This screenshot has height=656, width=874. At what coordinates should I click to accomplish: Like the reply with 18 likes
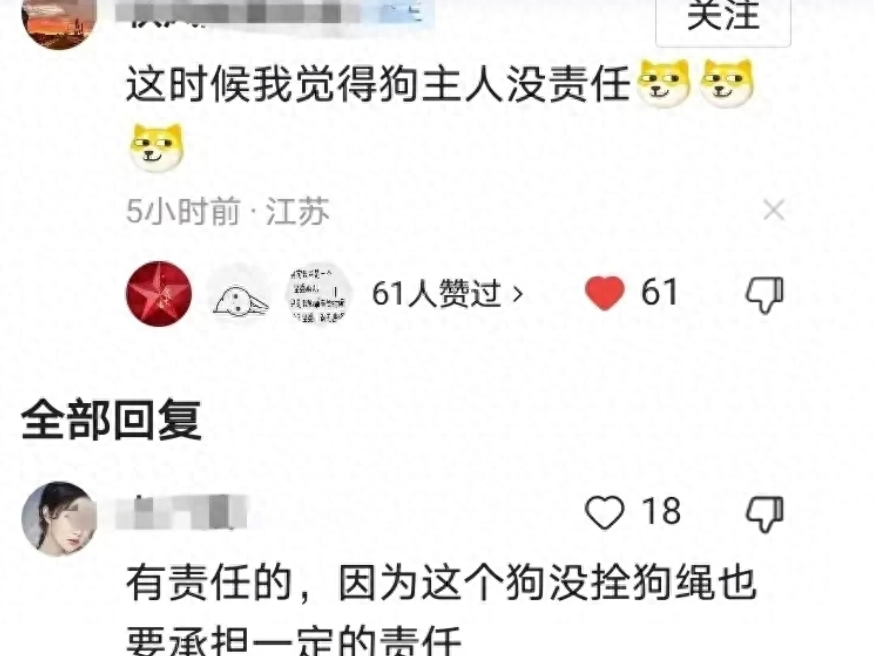(x=605, y=512)
